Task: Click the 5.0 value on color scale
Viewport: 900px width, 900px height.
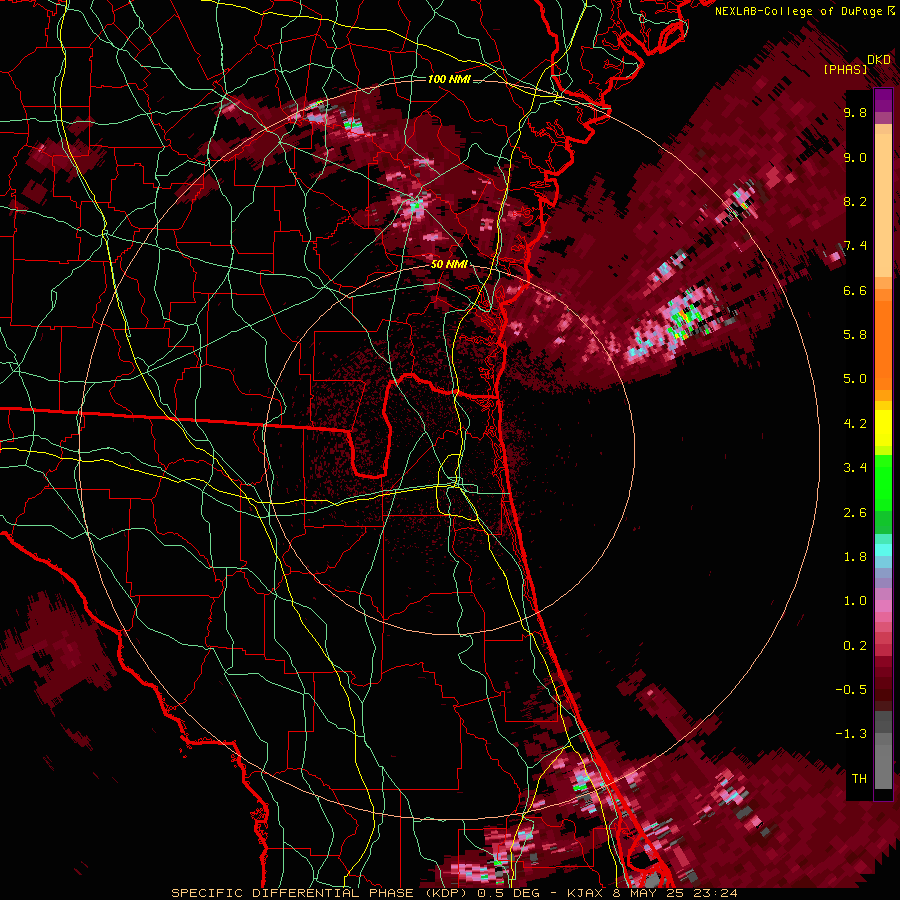Action: point(855,379)
